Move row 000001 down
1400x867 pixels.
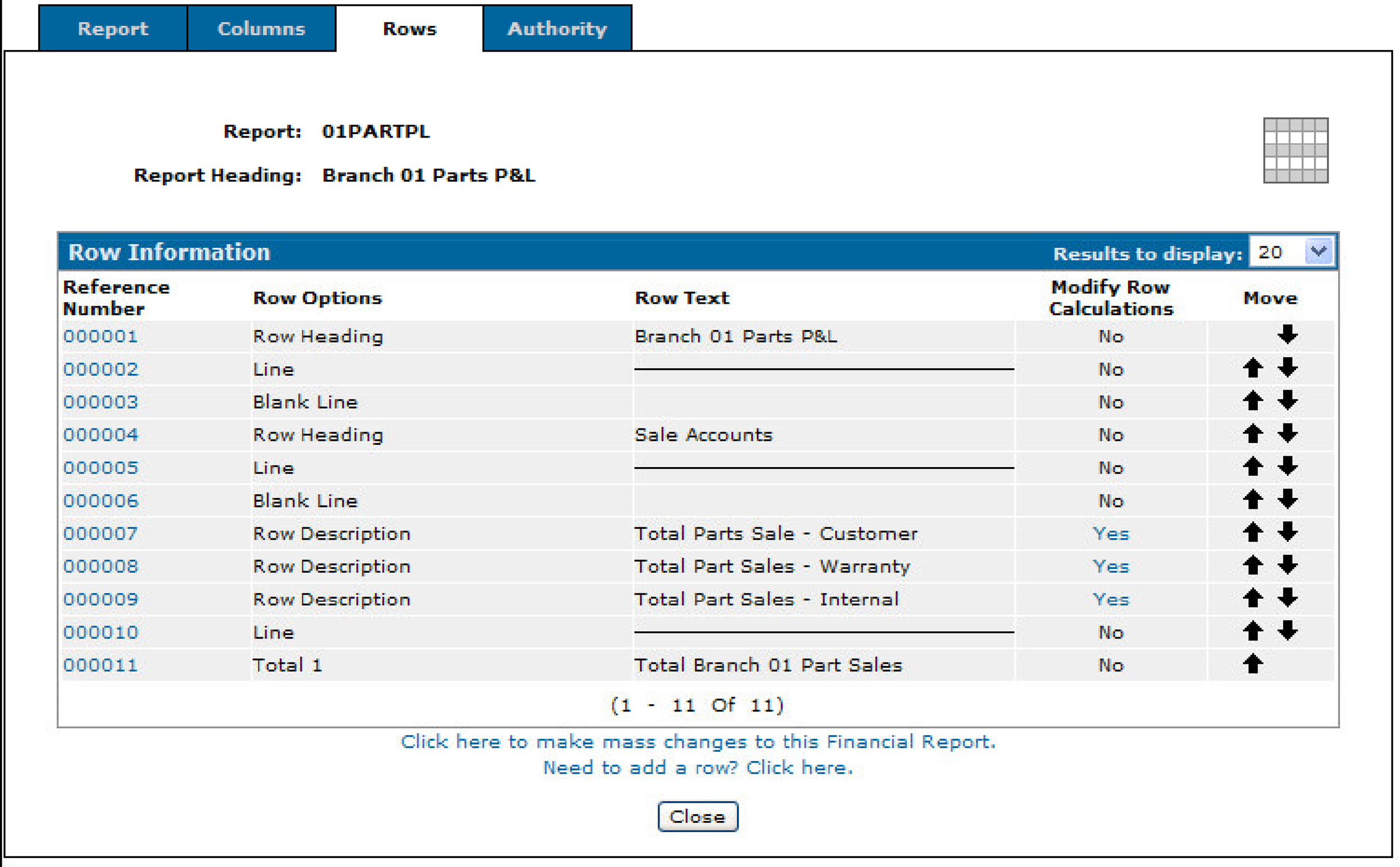click(x=1288, y=334)
